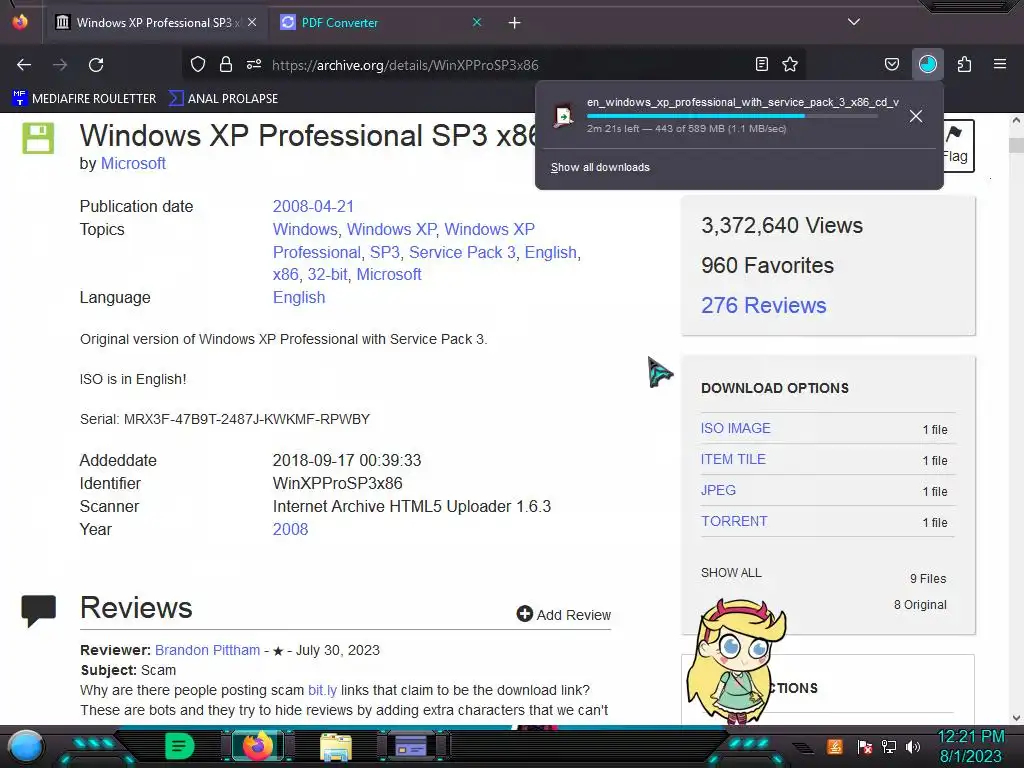Open the downloads progress button
Screen dimensions: 1024x768
[x=927, y=64]
